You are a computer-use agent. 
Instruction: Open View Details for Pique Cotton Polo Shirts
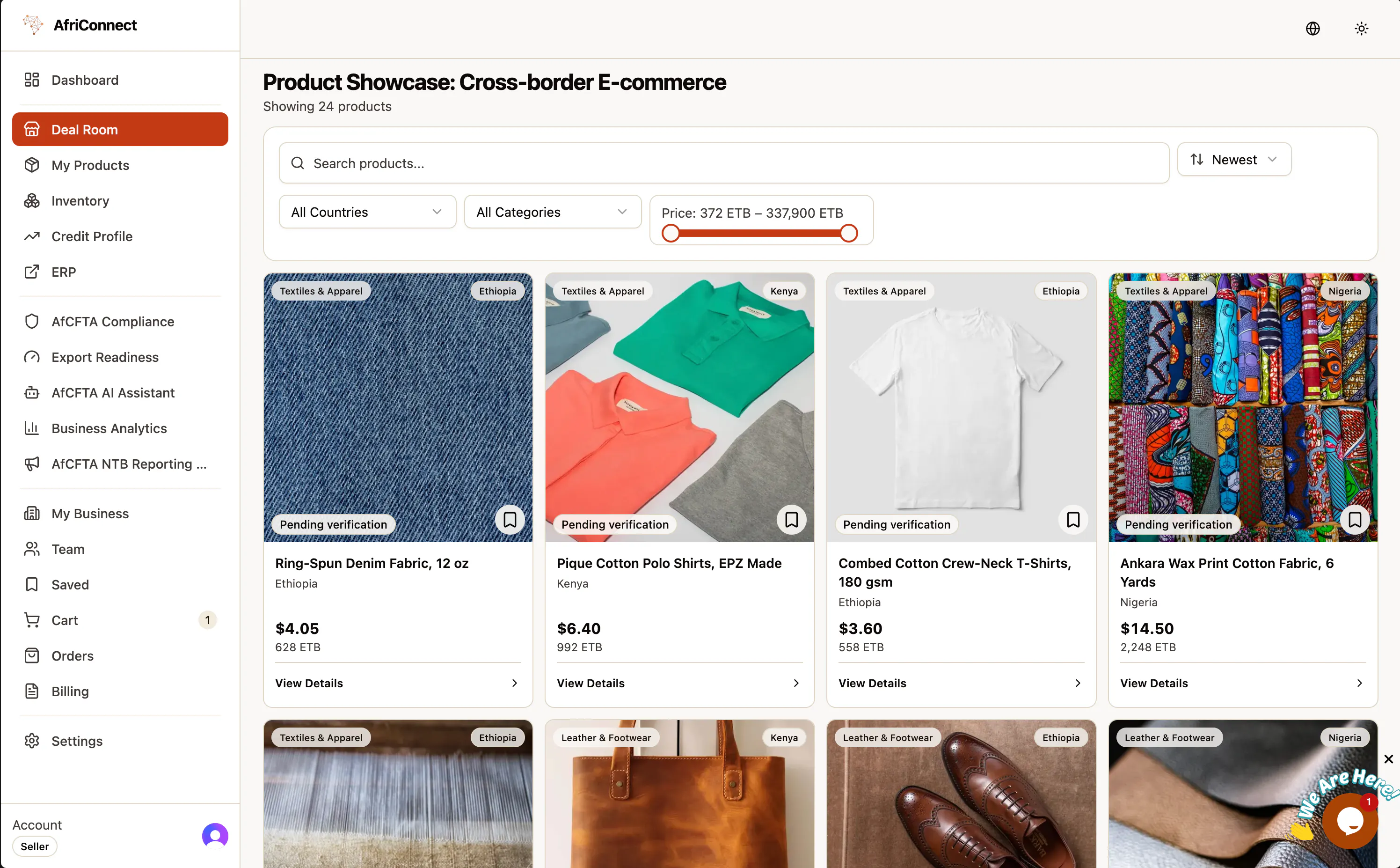pos(679,683)
